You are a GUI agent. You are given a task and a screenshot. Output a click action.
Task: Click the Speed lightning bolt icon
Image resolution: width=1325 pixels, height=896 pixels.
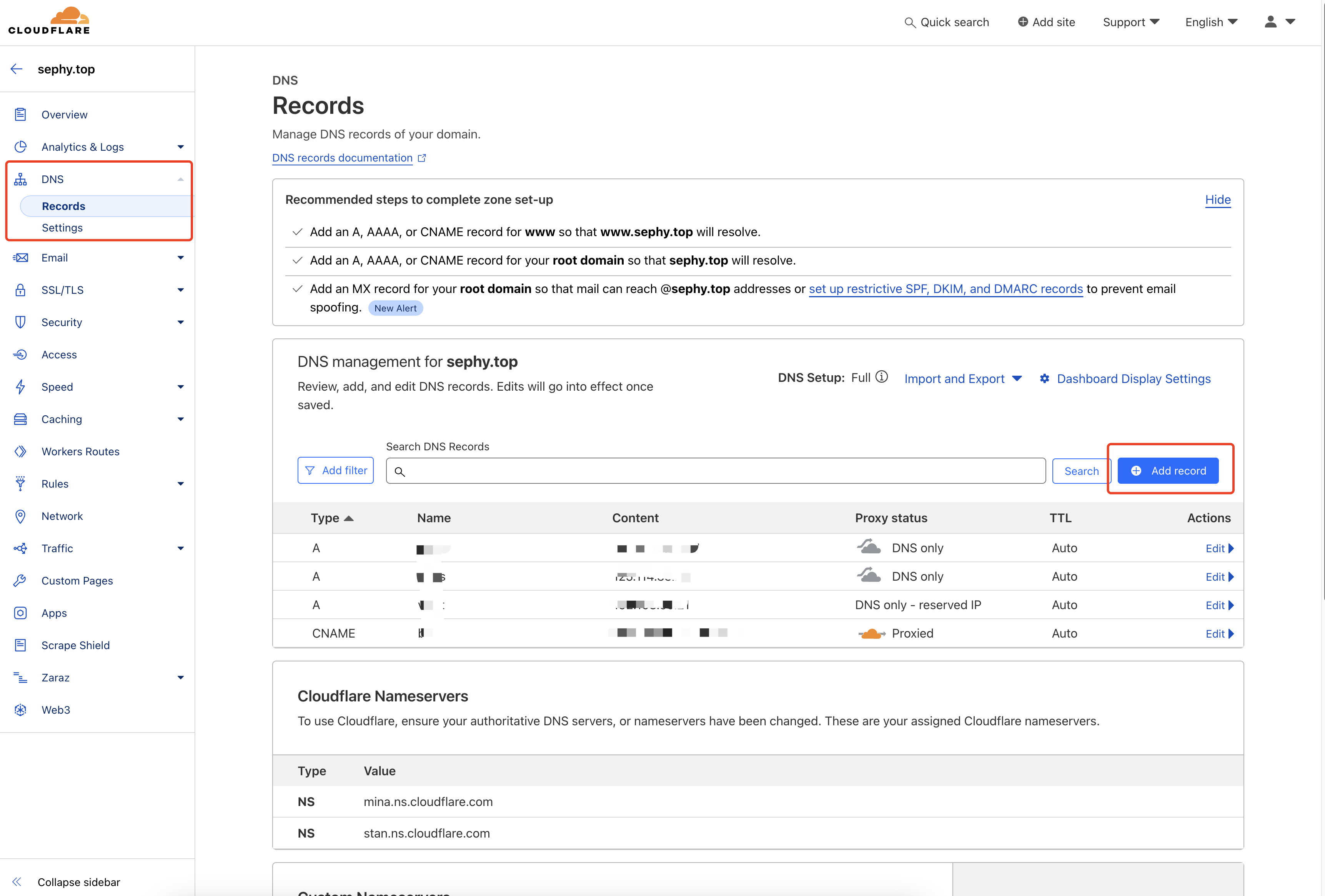click(20, 387)
